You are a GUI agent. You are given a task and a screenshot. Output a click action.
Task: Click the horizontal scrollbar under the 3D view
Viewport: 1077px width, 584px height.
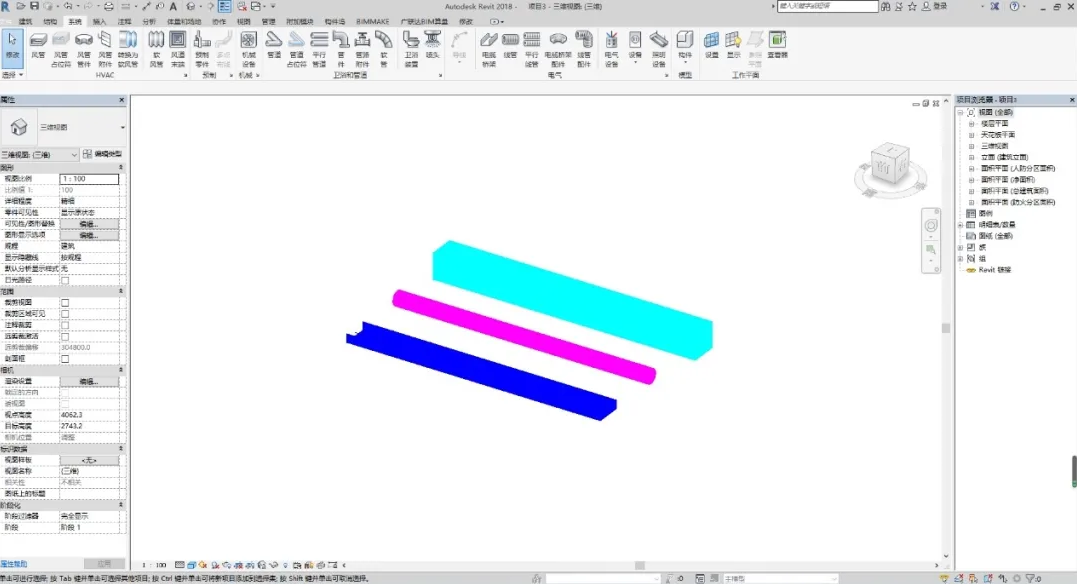[639, 565]
